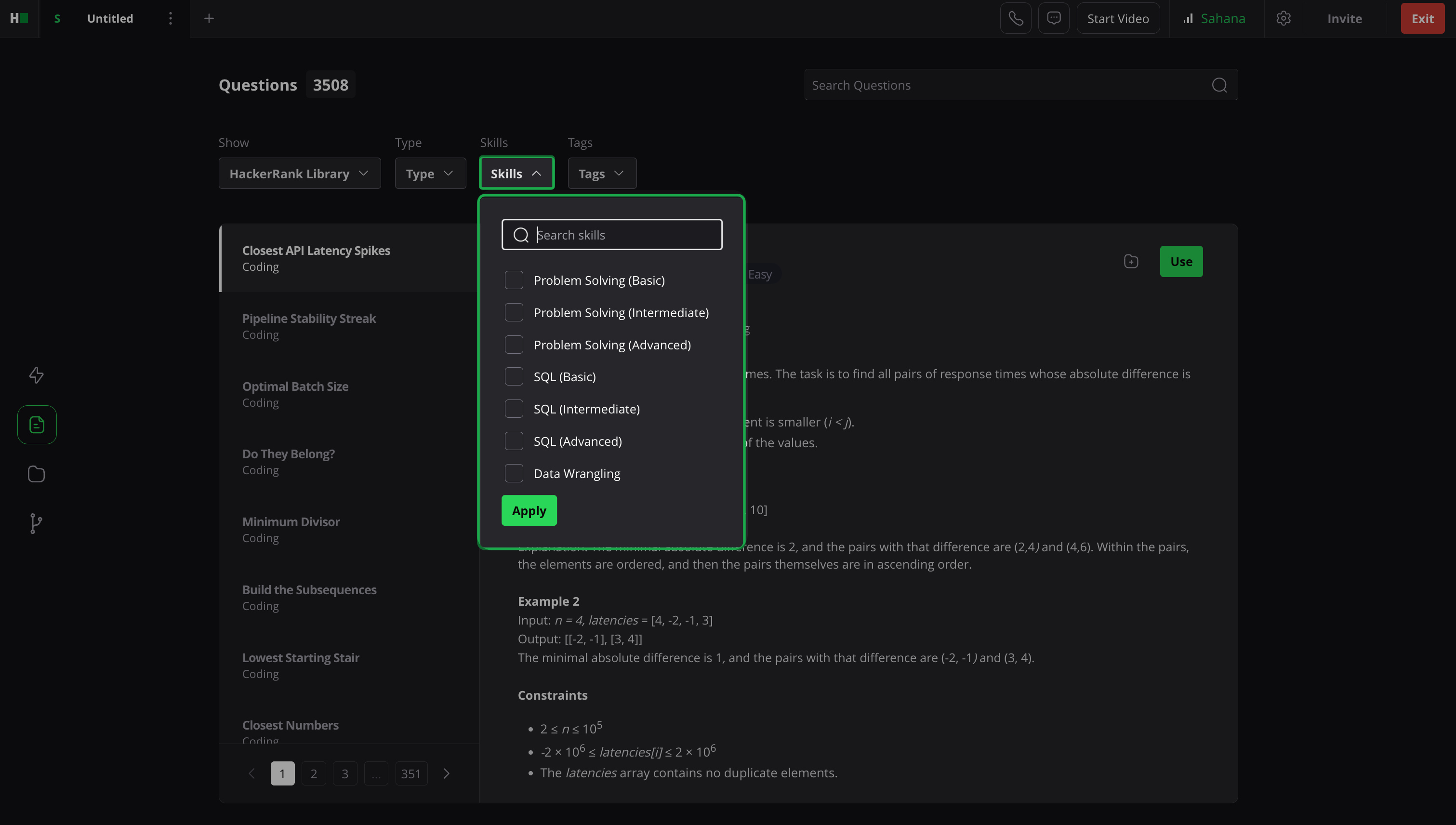
Task: Open the chat message icon
Action: (1053, 19)
